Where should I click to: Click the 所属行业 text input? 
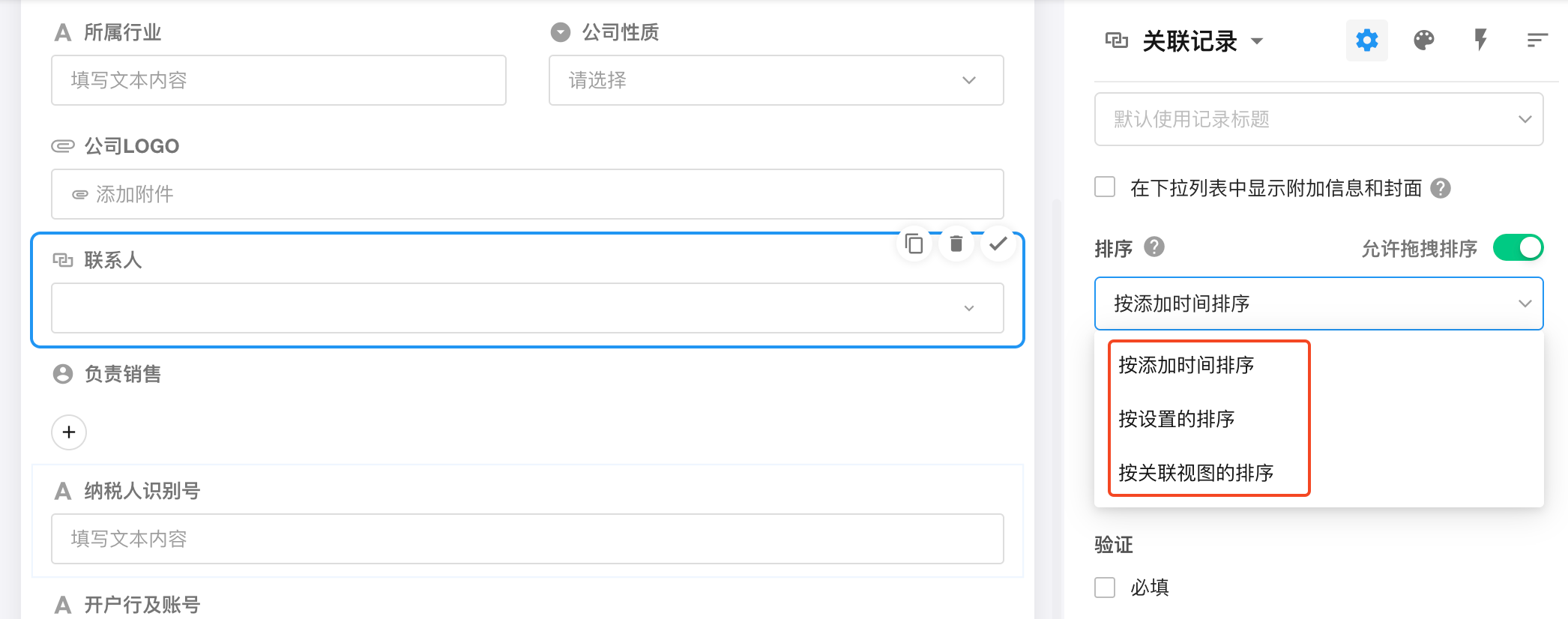click(278, 80)
